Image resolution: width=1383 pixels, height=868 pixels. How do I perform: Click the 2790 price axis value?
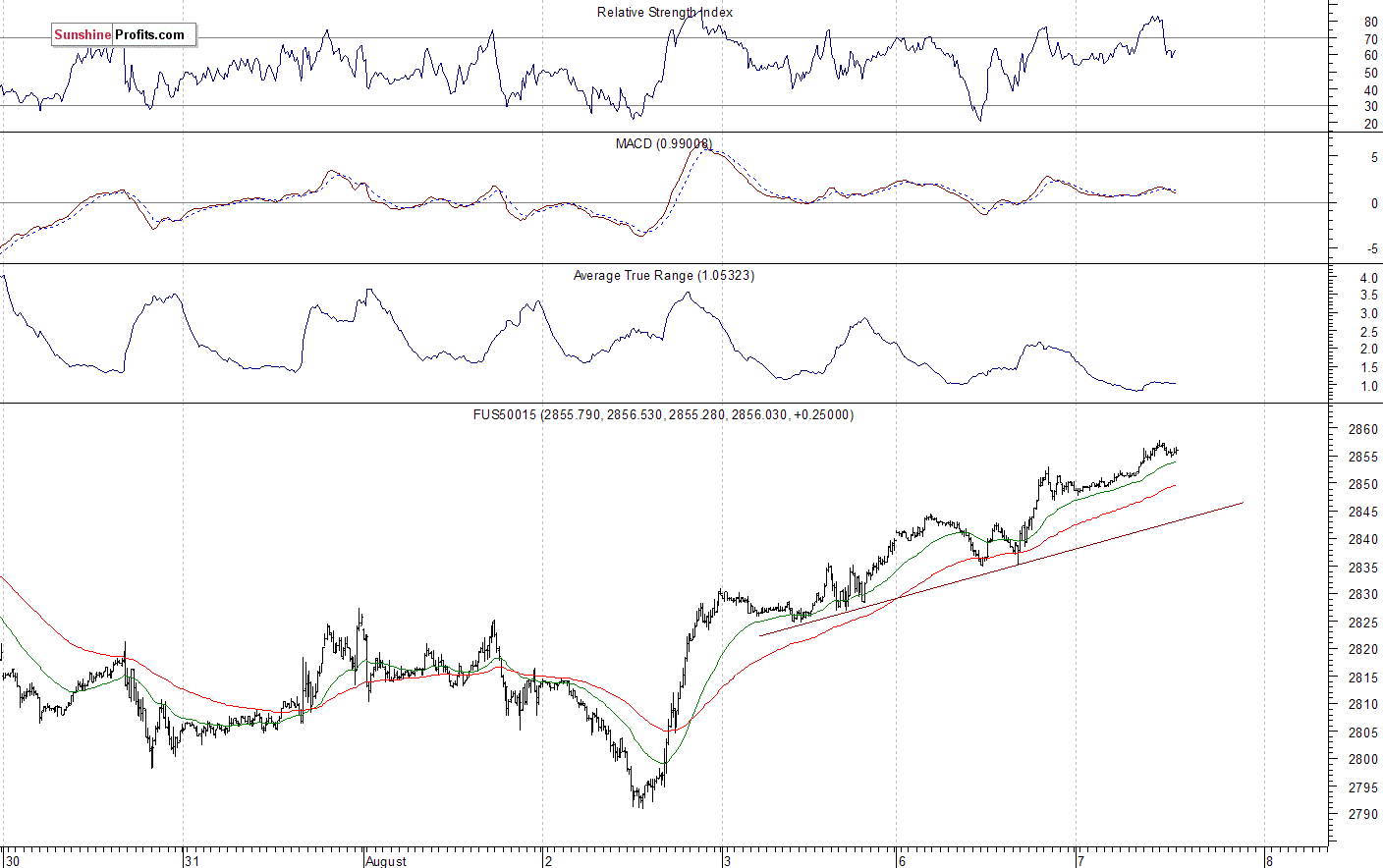[x=1362, y=814]
